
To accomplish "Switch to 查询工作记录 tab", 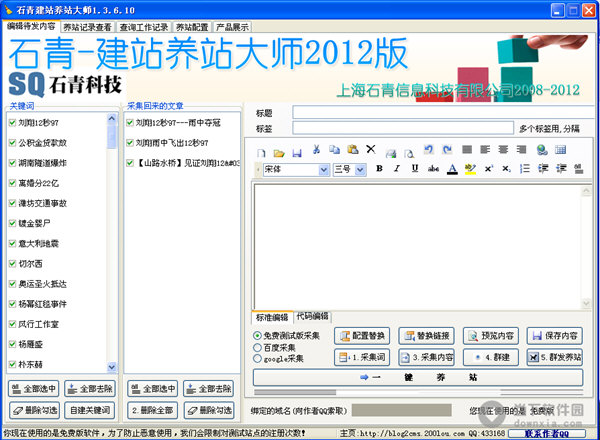I will pos(143,27).
